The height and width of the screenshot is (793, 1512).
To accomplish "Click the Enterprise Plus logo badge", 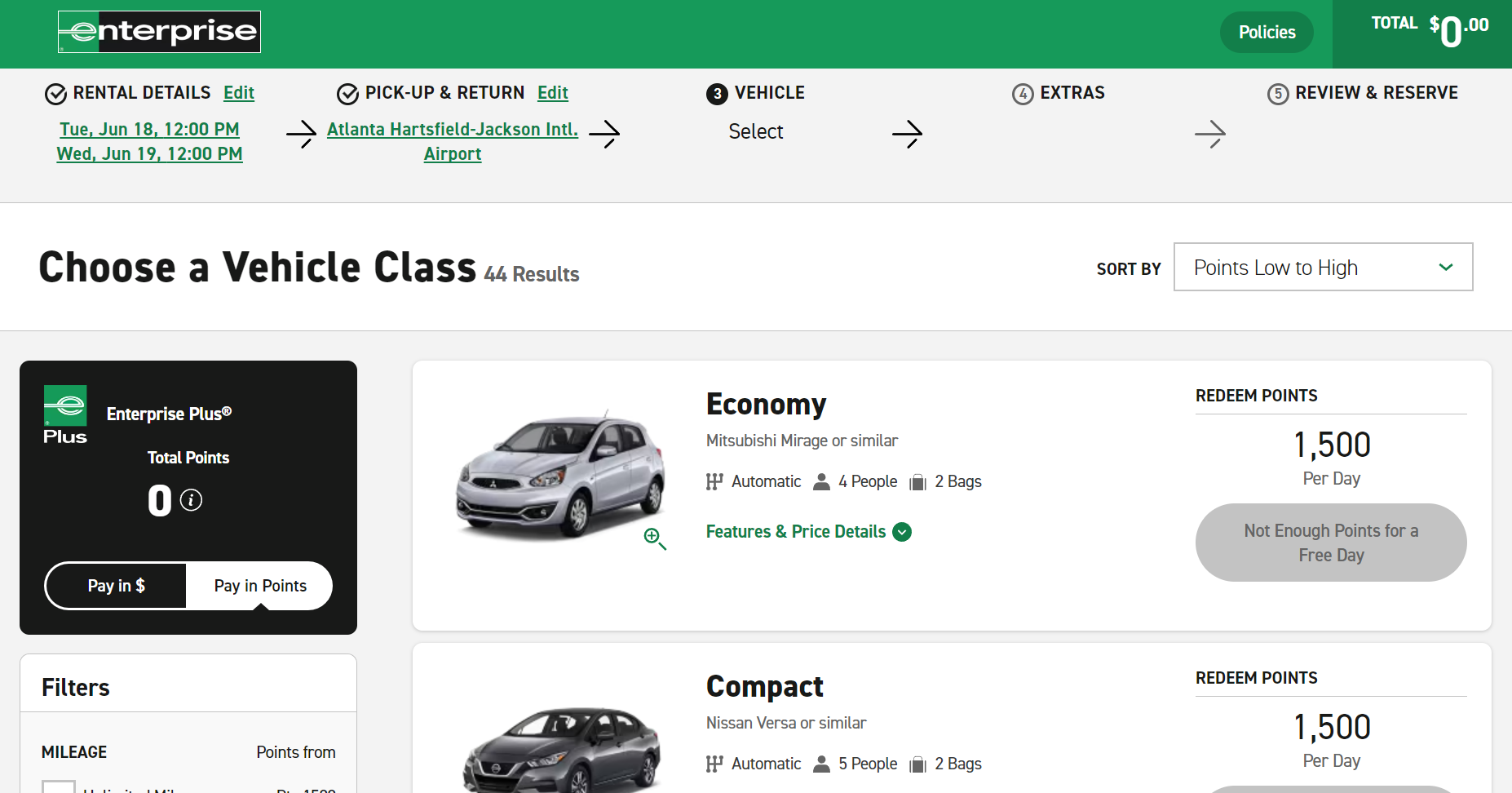I will click(x=65, y=414).
